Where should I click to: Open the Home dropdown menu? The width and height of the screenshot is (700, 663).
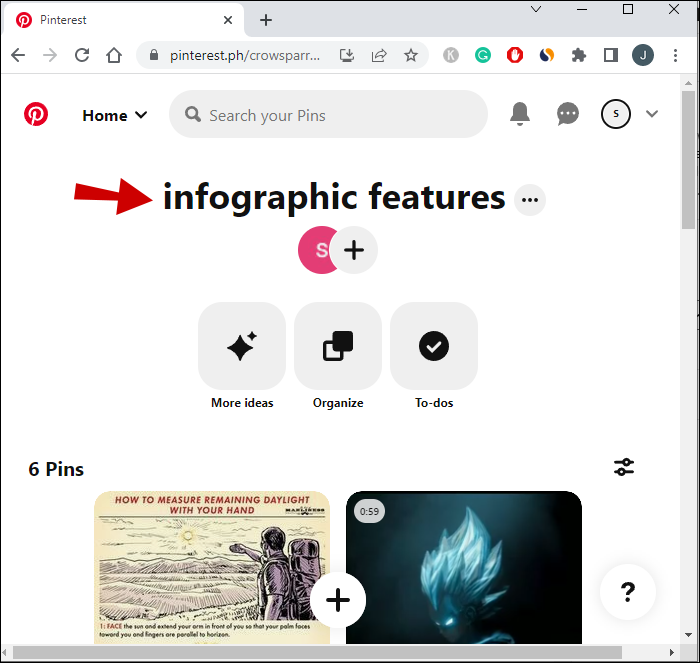coord(115,116)
